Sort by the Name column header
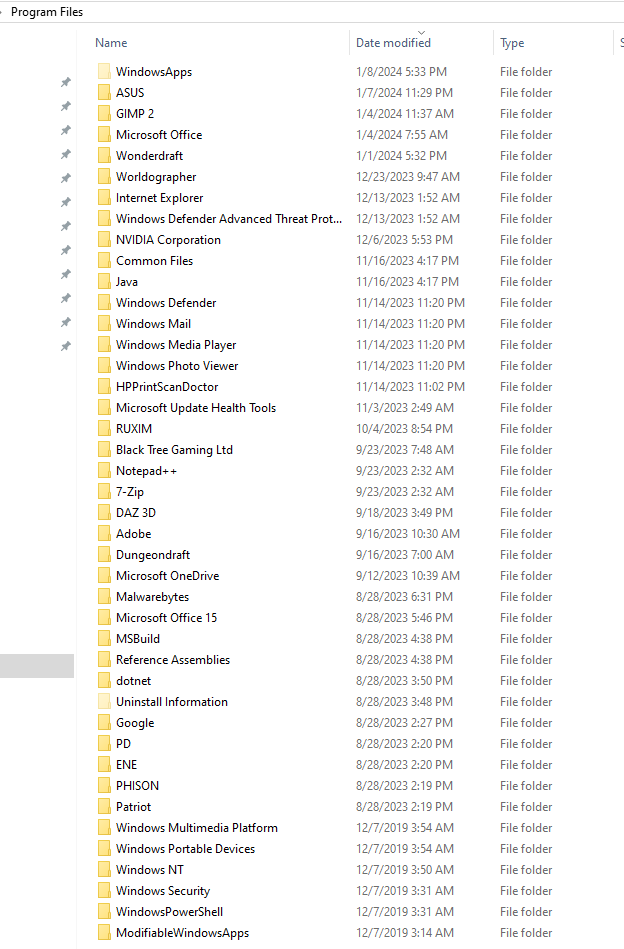624x949 pixels. click(111, 43)
